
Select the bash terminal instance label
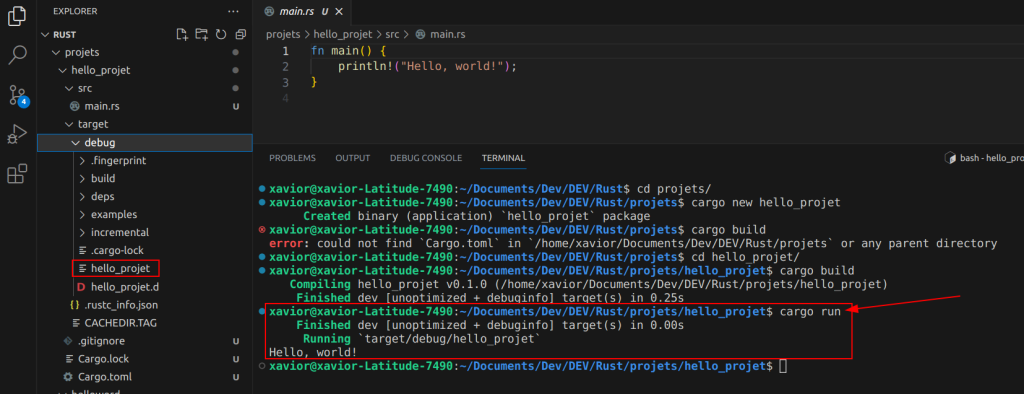[991, 158]
